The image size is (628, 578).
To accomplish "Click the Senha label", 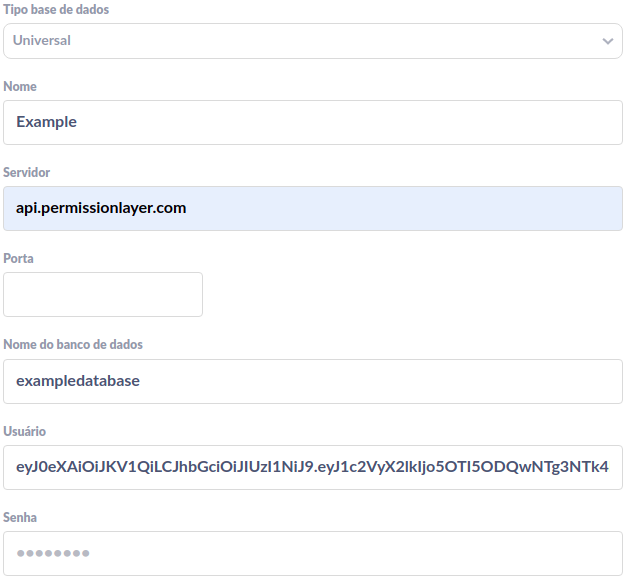I will coord(20,517).
